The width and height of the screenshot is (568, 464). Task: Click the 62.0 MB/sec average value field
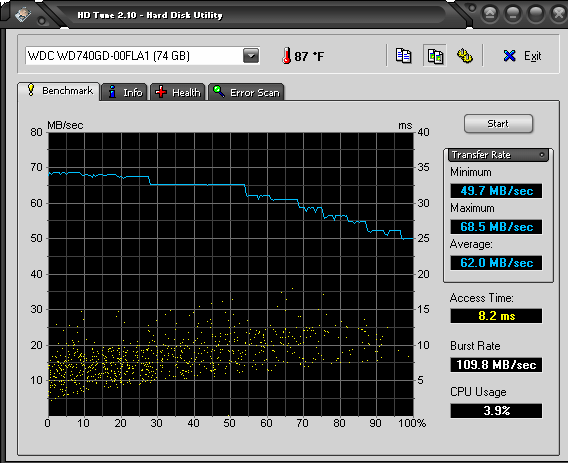click(x=496, y=263)
